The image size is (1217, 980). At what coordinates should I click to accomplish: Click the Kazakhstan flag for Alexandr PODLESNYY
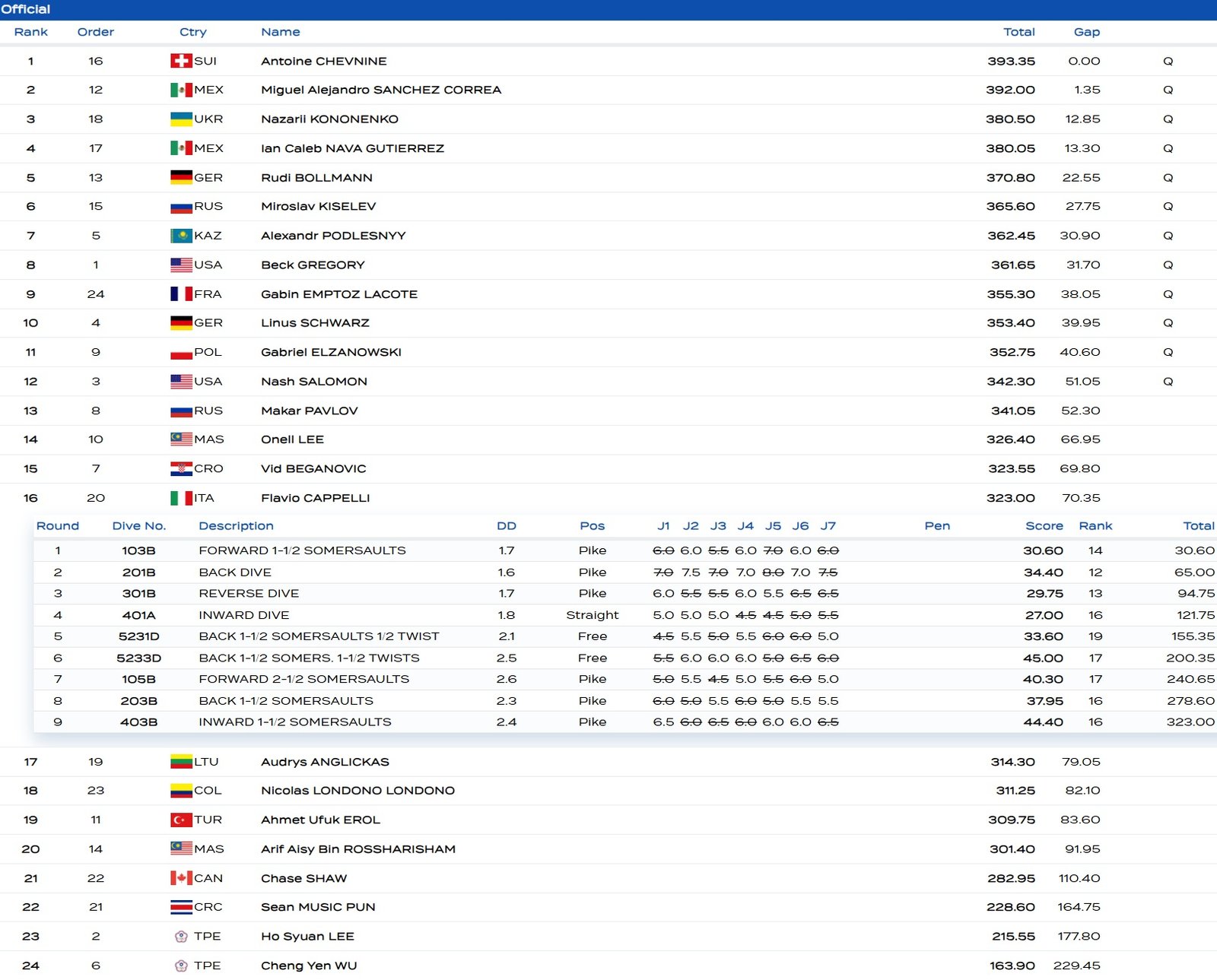(181, 236)
